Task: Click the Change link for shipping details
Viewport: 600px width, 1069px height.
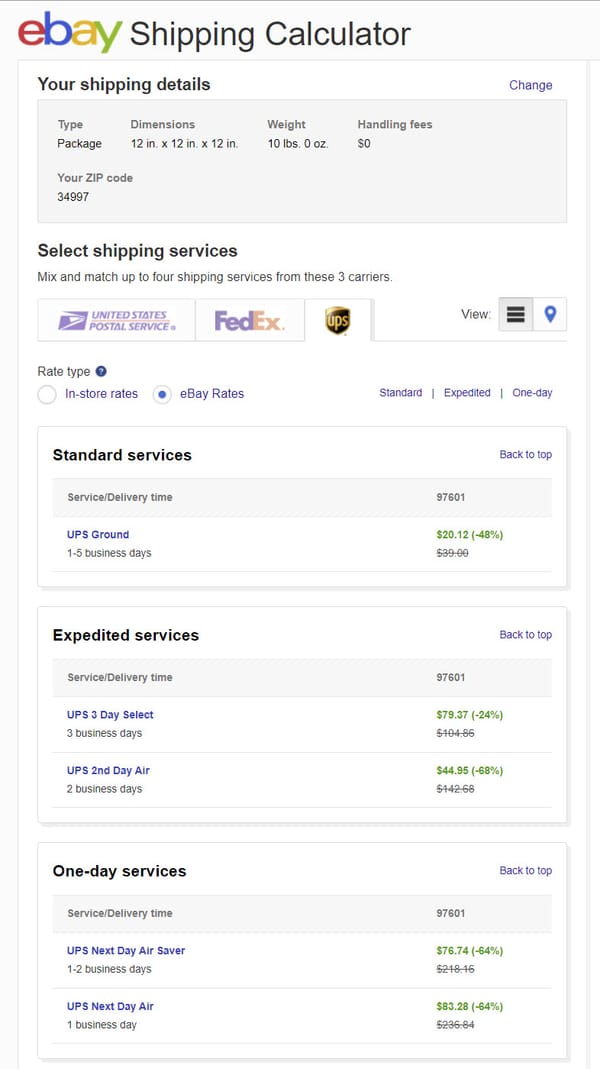Action: (x=530, y=85)
